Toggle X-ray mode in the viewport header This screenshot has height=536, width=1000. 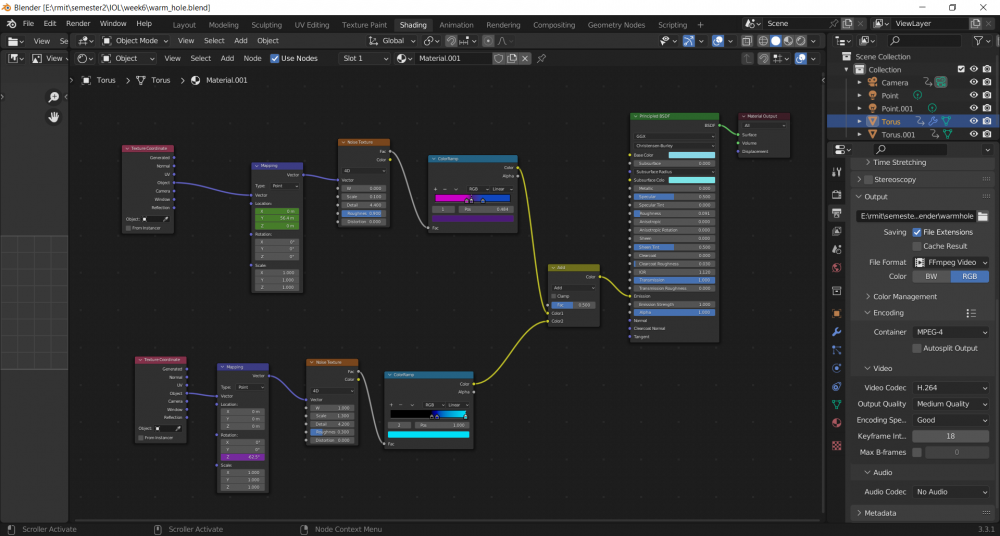[747, 41]
